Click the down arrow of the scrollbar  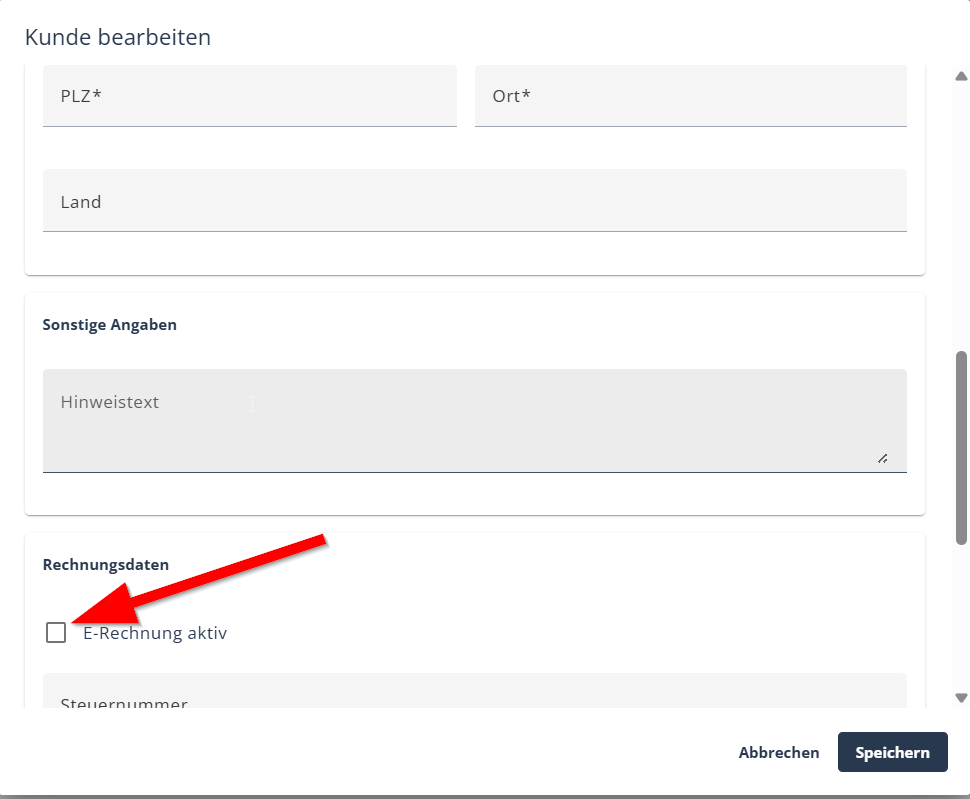point(961,698)
